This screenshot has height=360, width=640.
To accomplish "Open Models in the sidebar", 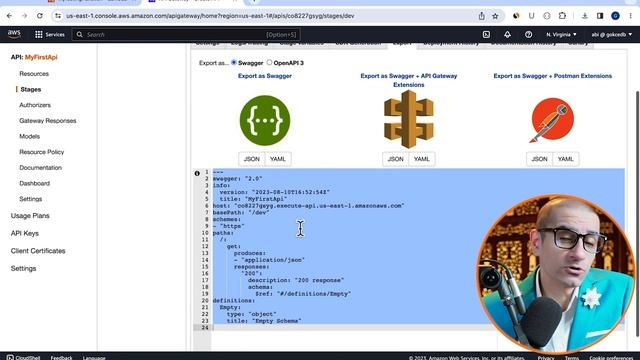I will (29, 136).
